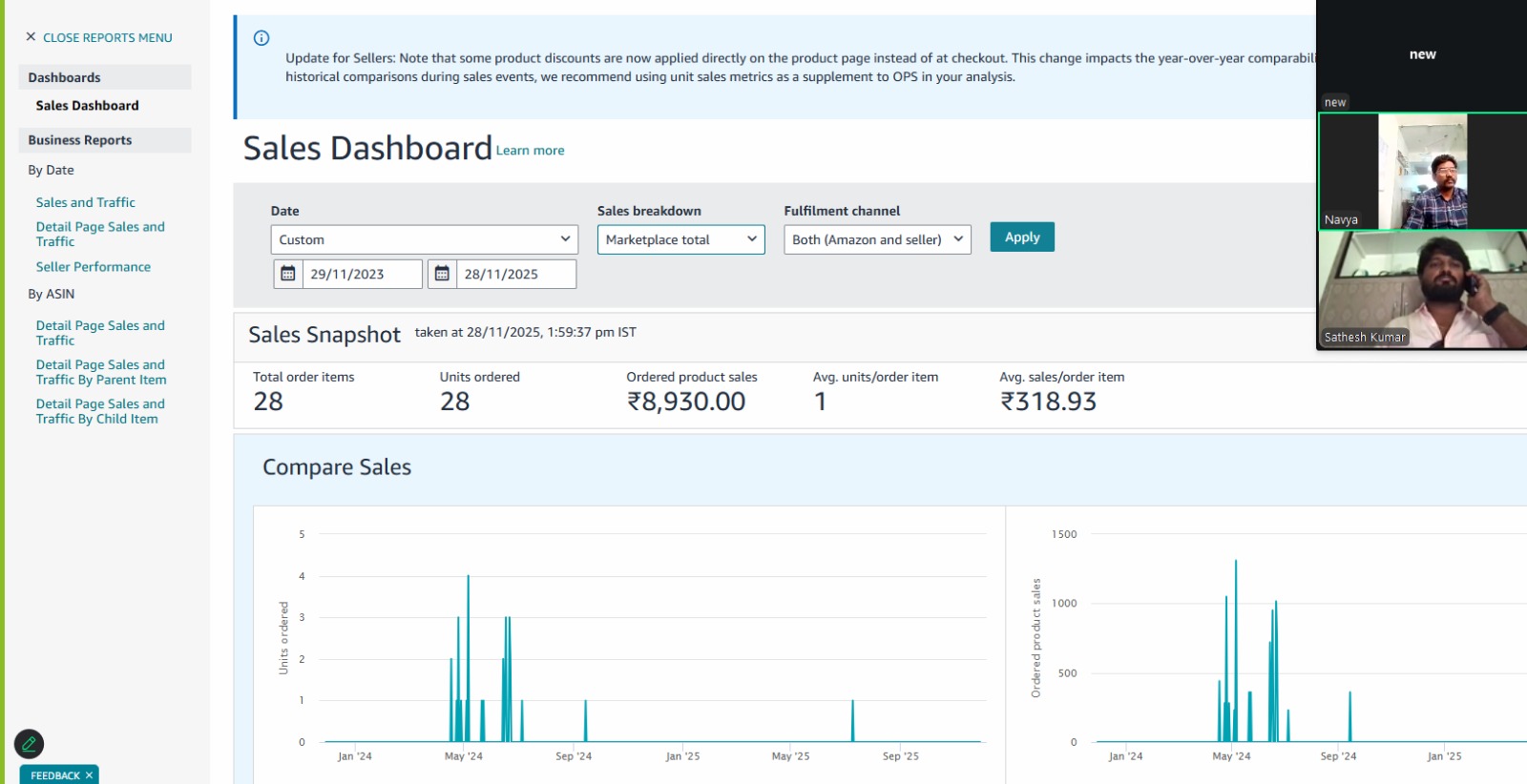Click the end date field 28/11/2025
Image resolution: width=1527 pixels, height=784 pixels.
click(x=515, y=275)
